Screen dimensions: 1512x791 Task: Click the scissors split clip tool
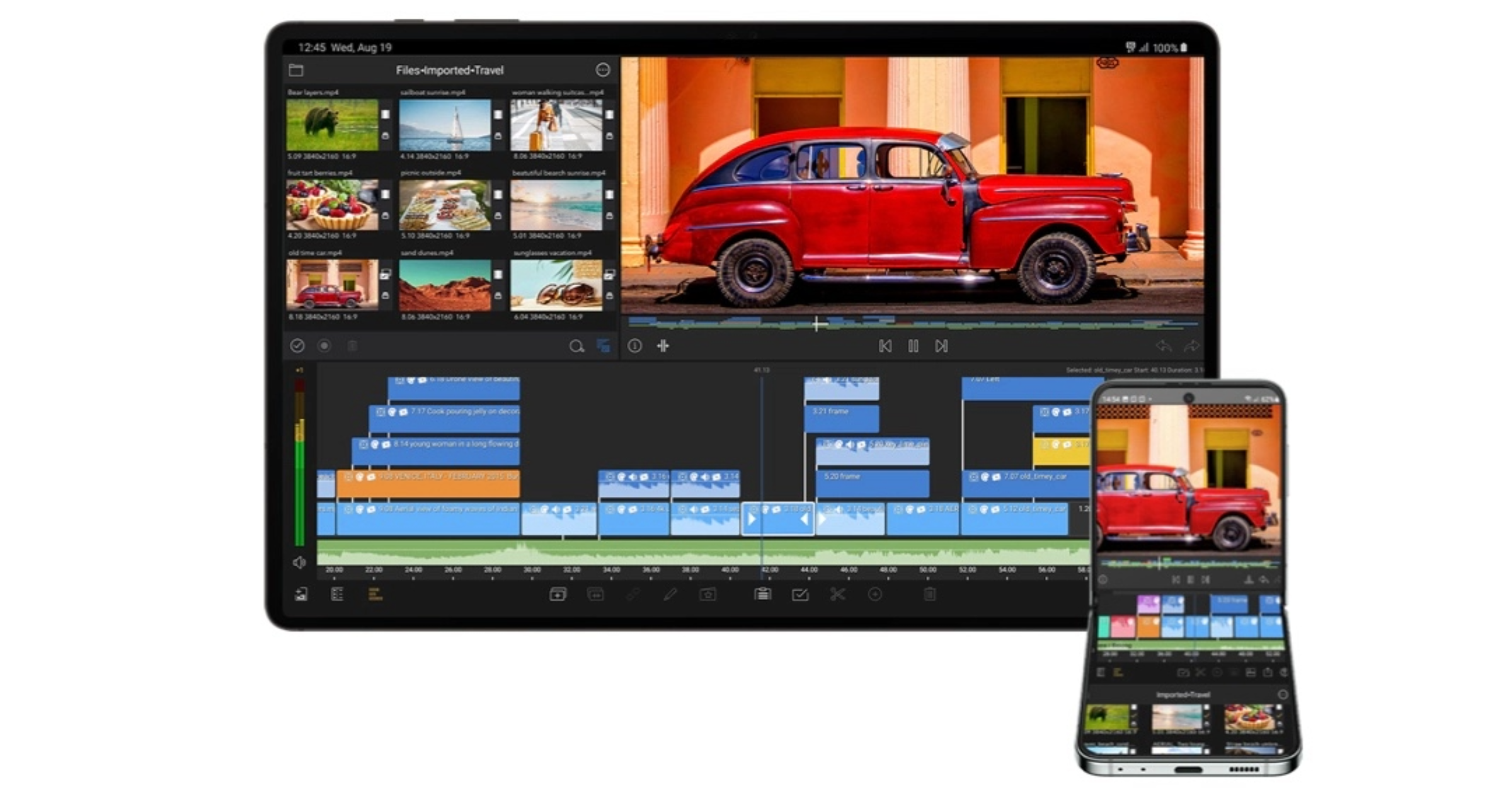[837, 595]
